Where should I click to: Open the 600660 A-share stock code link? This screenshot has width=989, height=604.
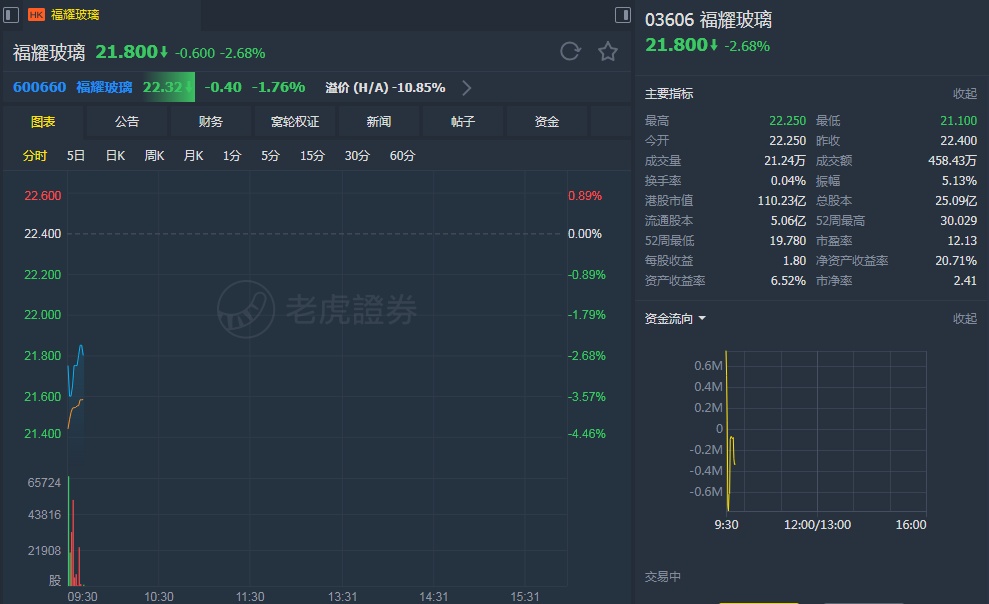pos(39,87)
